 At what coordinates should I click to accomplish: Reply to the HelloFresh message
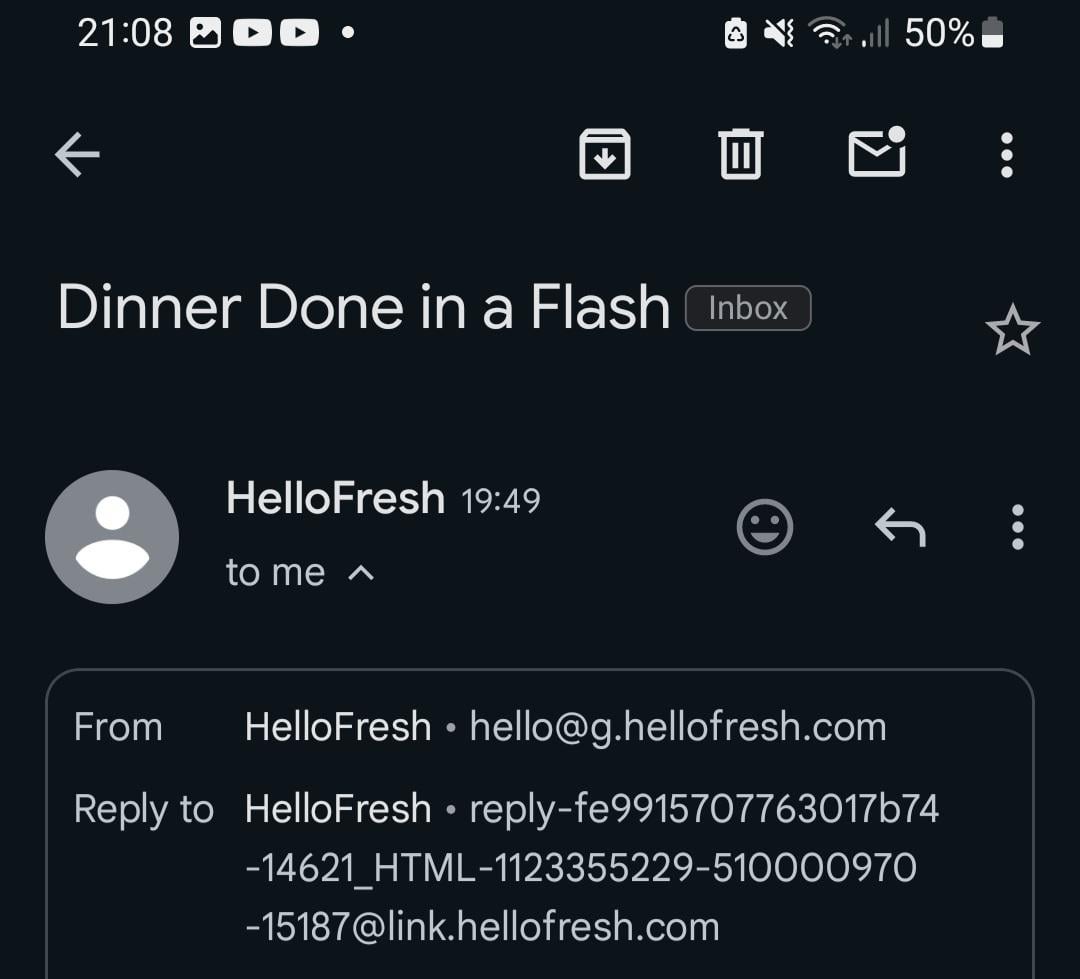(x=900, y=526)
